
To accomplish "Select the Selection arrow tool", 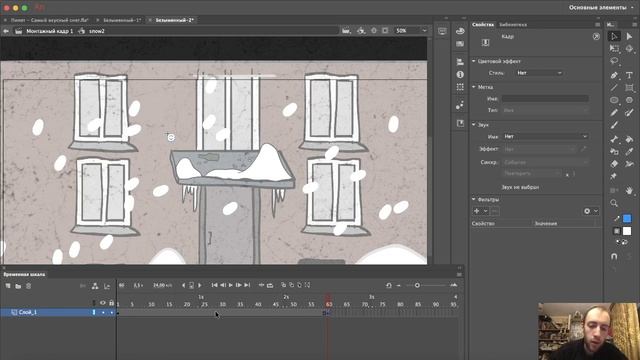I will pyautogui.click(x=614, y=36).
